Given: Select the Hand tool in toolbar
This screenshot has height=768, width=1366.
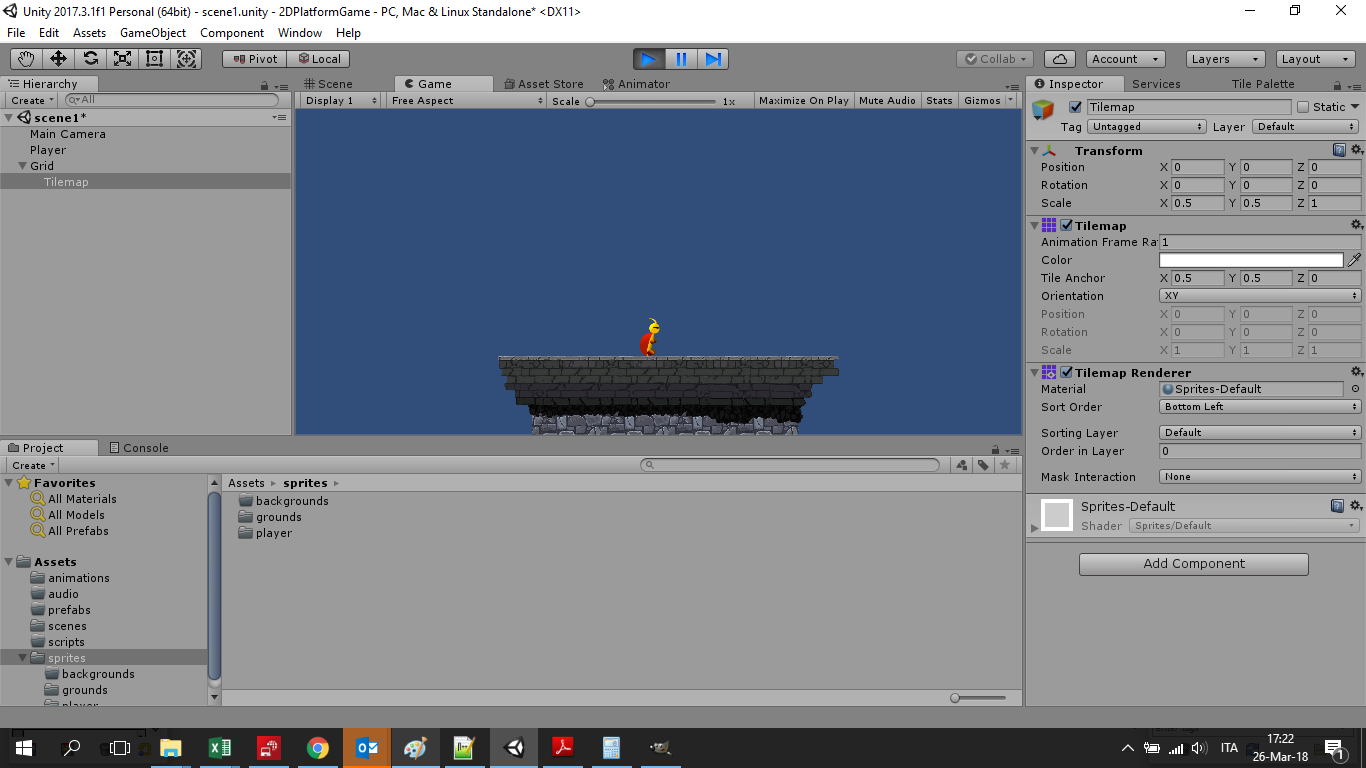Looking at the screenshot, I should click(26, 59).
